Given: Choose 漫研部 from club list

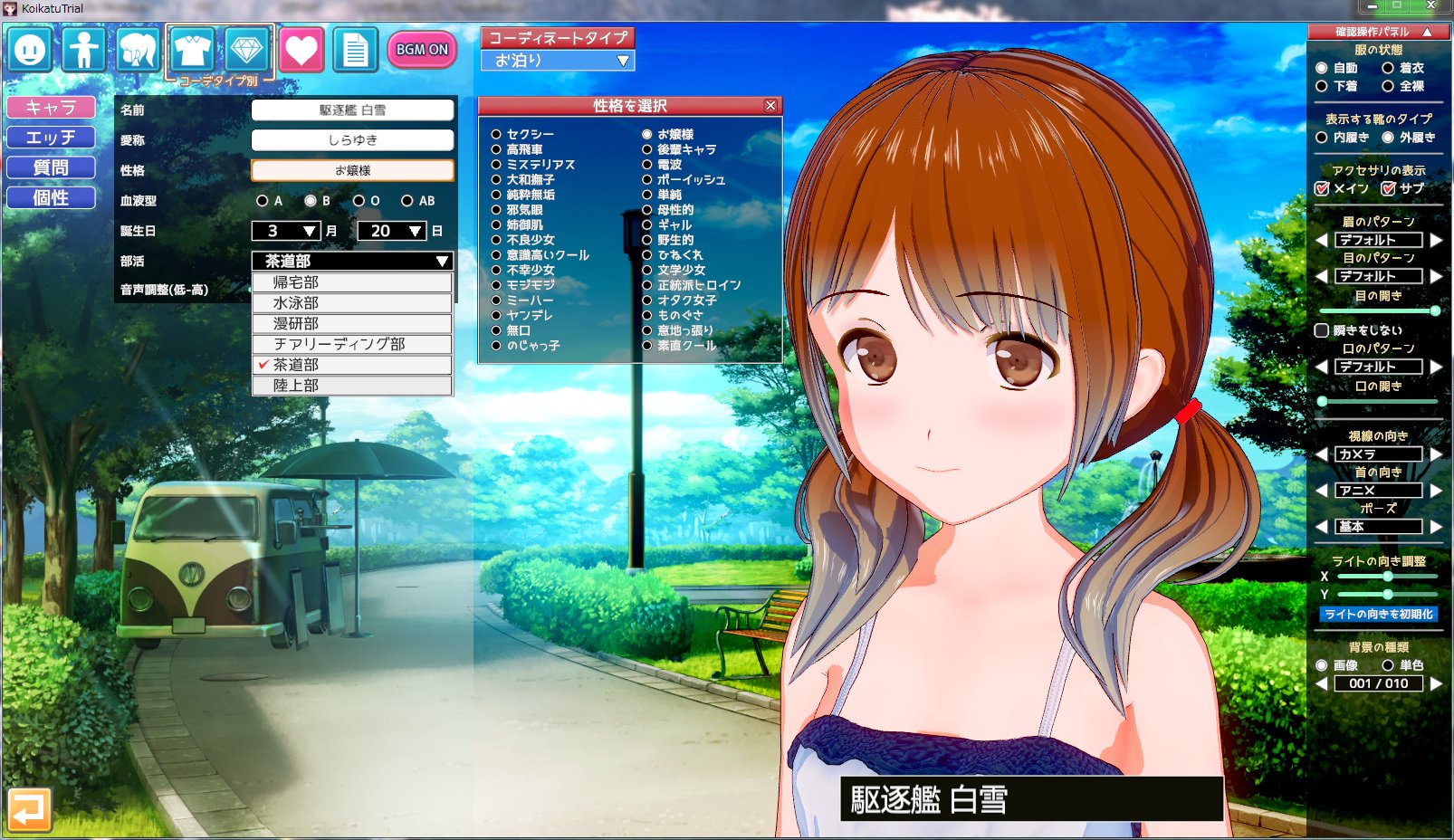Looking at the screenshot, I should (x=352, y=323).
